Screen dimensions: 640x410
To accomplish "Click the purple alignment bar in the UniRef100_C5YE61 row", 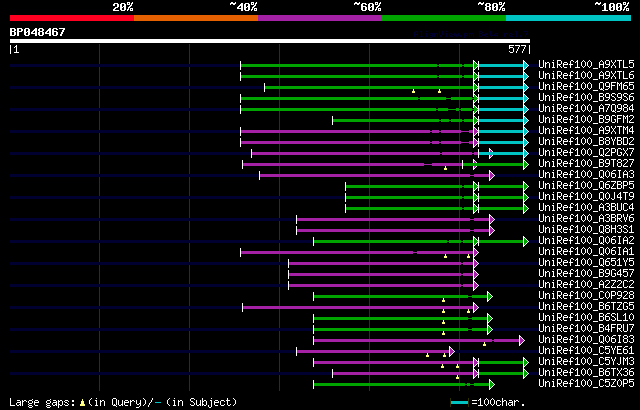I will click(376, 351).
